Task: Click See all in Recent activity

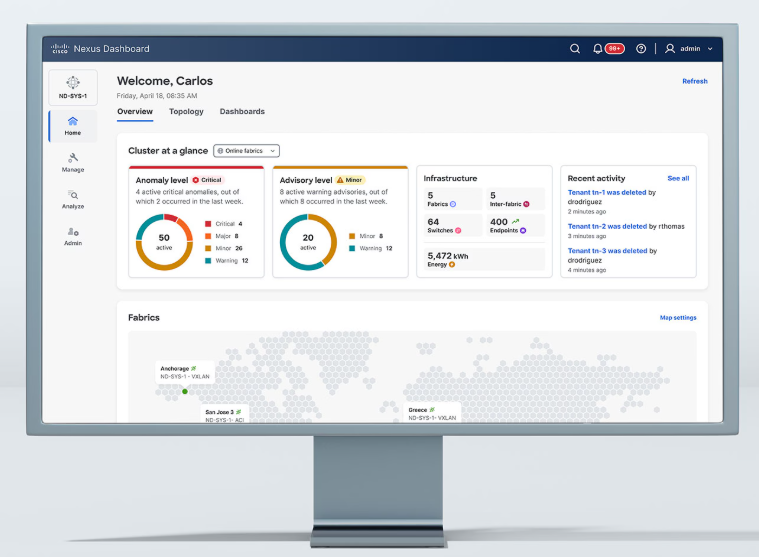Action: click(678, 178)
